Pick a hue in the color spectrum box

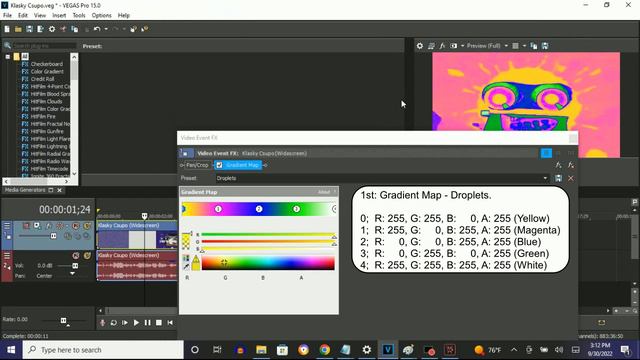[268, 263]
